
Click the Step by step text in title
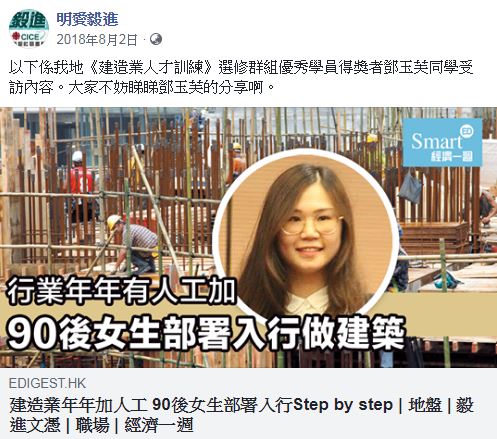click(343, 405)
